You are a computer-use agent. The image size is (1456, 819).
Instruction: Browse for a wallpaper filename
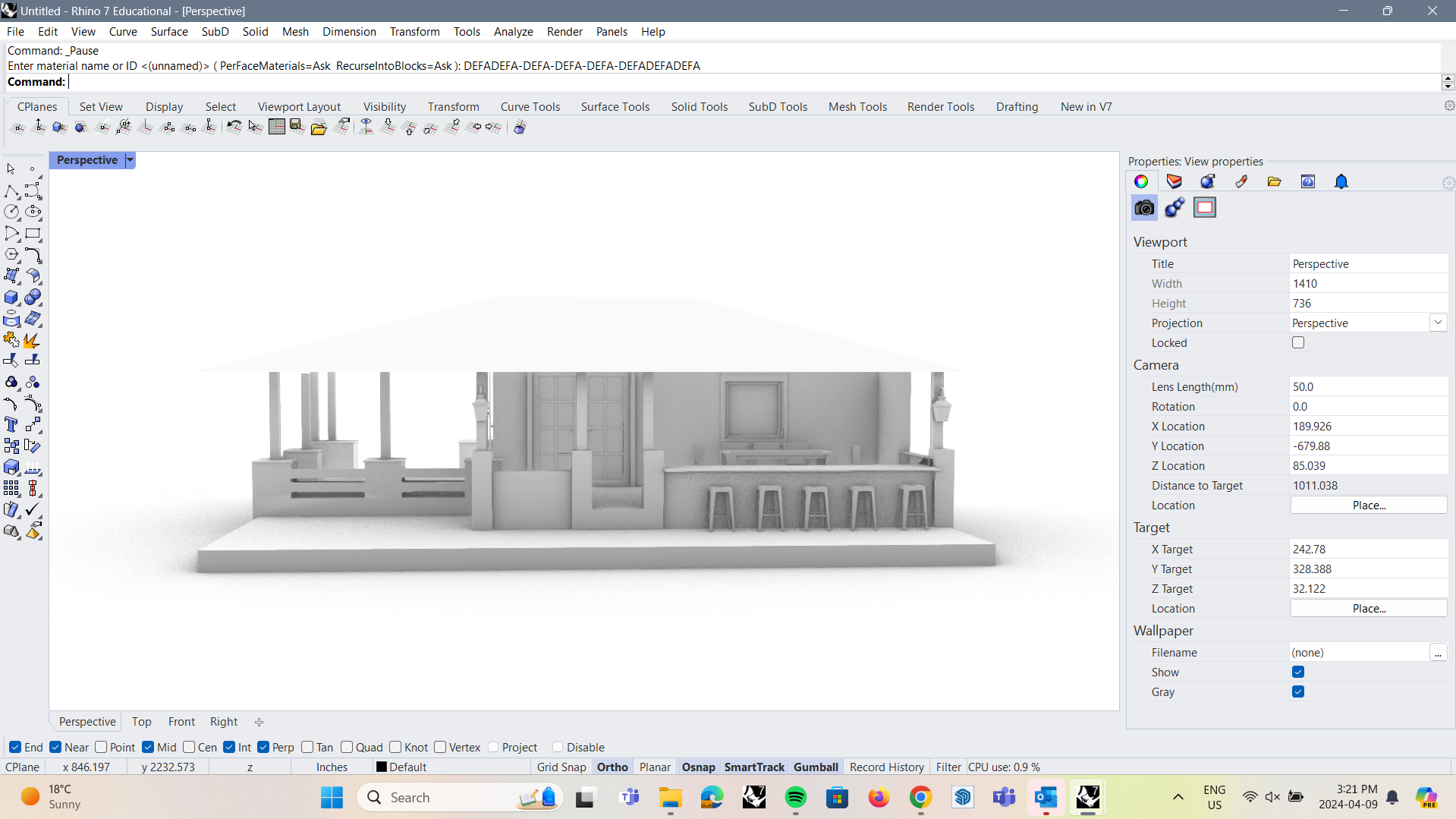click(1439, 652)
